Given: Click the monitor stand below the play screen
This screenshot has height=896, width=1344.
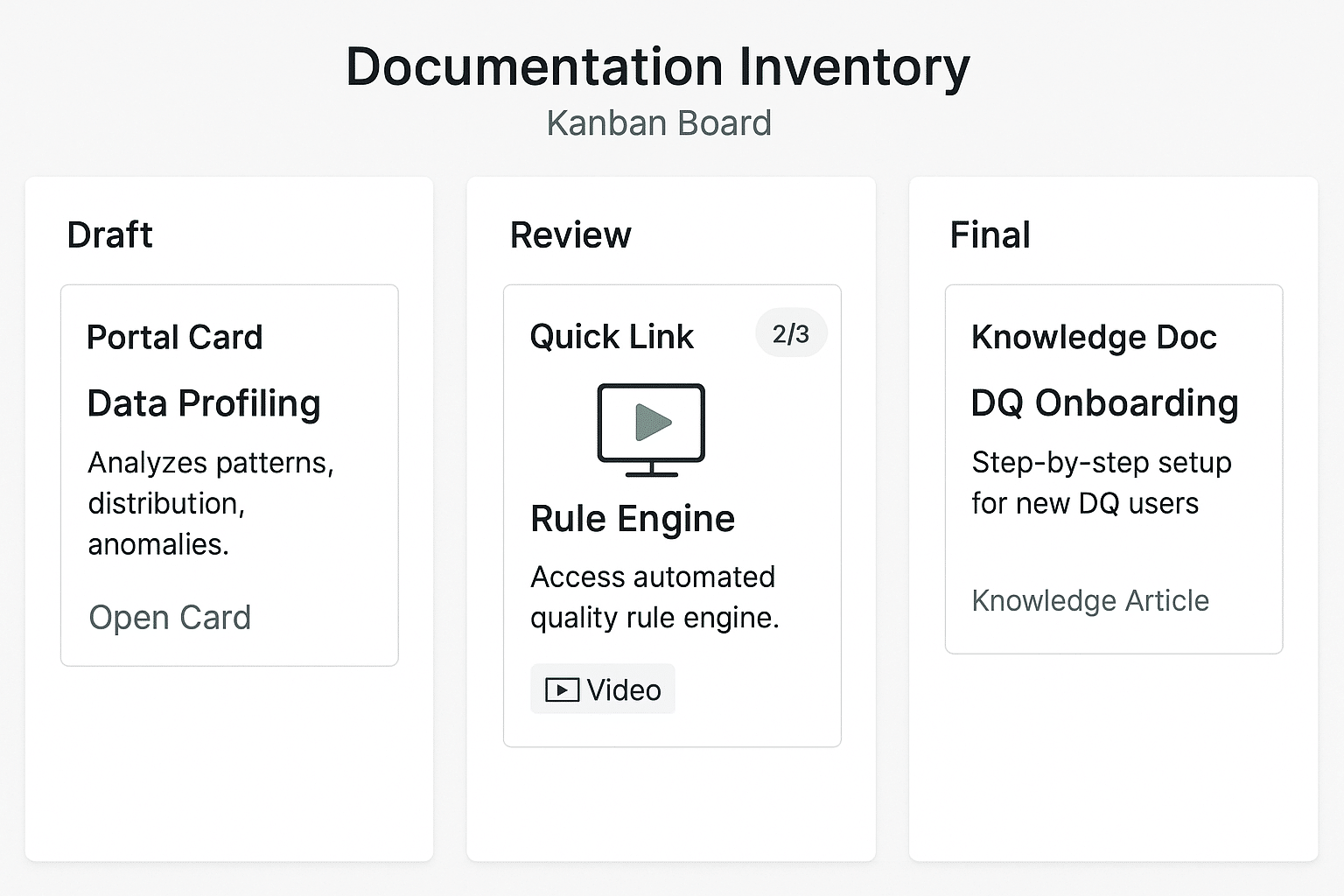Looking at the screenshot, I should point(651,472).
